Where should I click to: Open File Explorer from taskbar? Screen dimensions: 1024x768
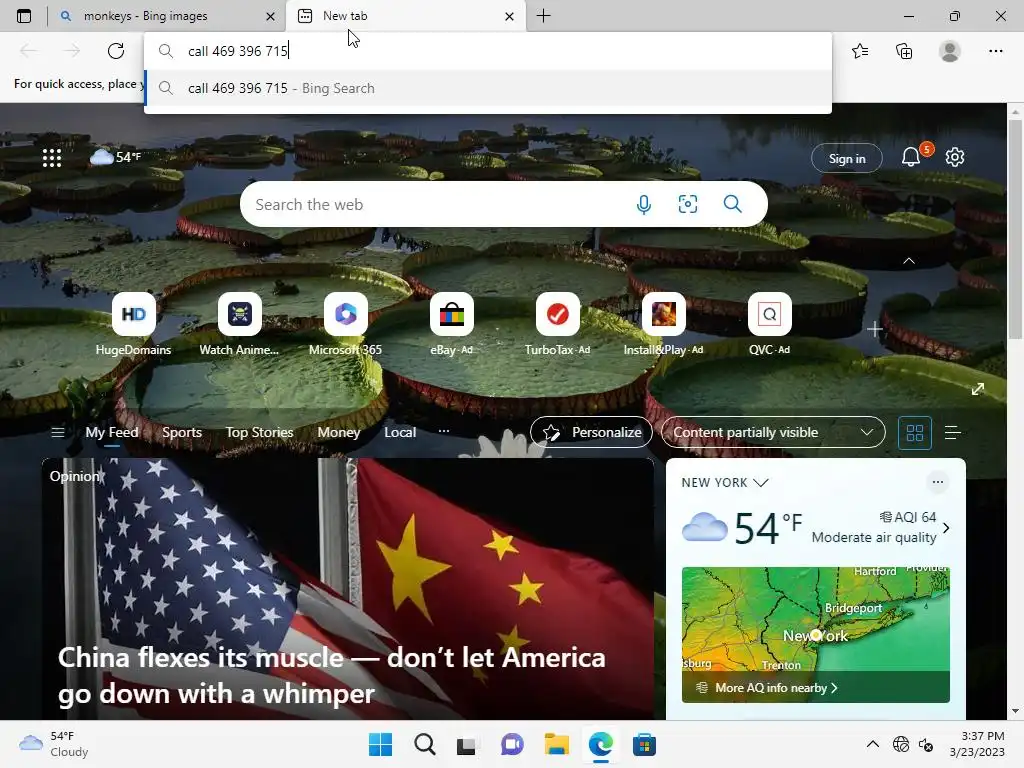[556, 744]
